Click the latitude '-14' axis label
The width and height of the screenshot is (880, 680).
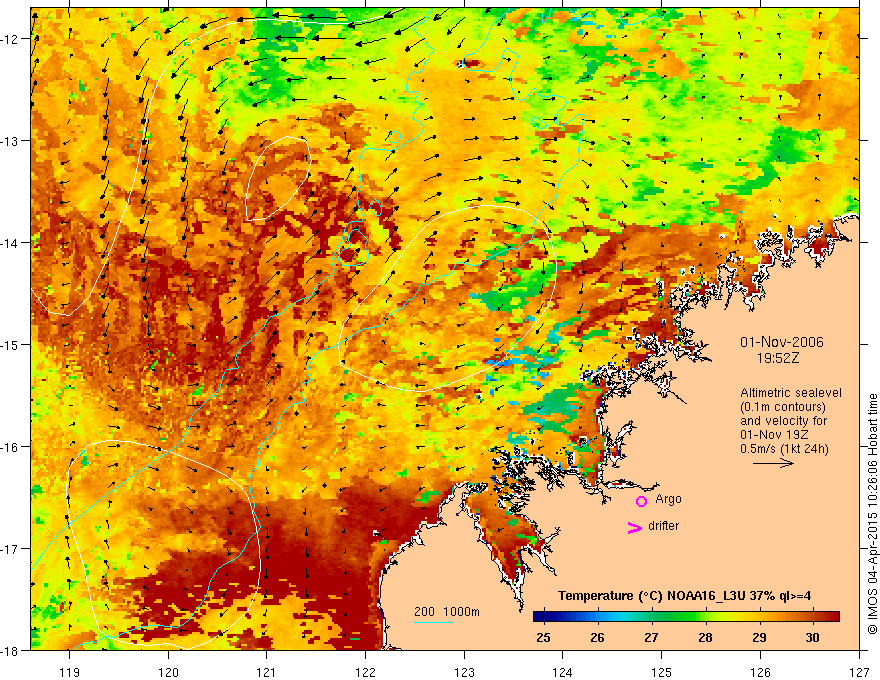pyautogui.click(x=10, y=243)
